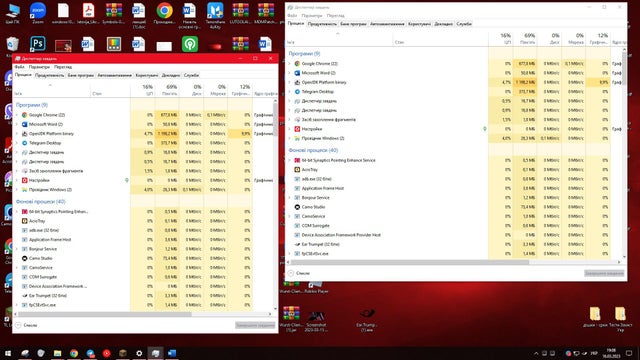Screen dimensions: 640x360
Task: Show hidden tray icons chevron
Action: pyautogui.click(x=536, y=353)
